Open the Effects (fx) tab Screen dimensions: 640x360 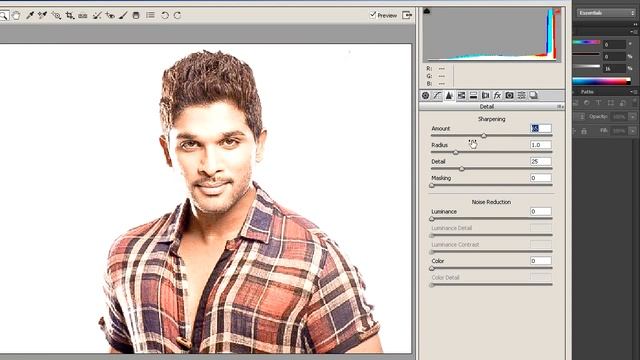pos(497,96)
